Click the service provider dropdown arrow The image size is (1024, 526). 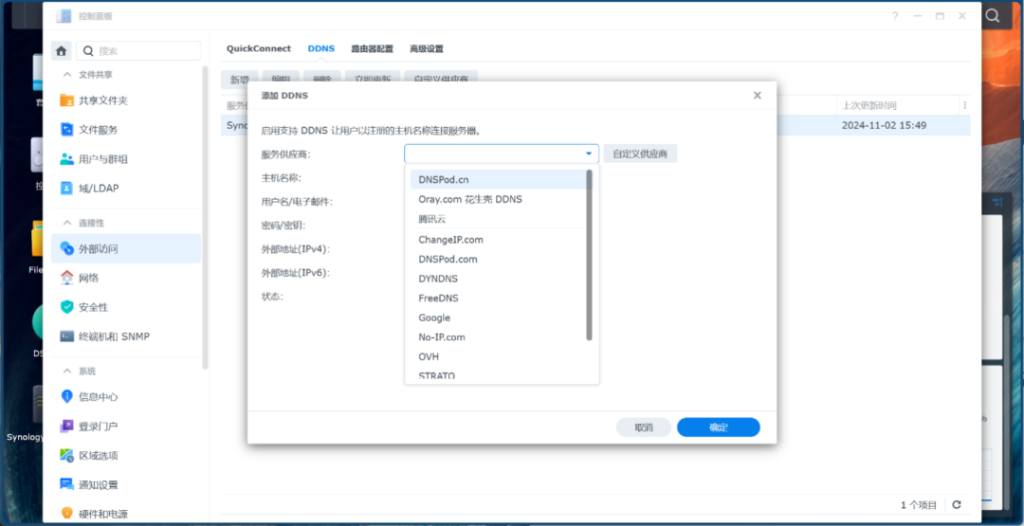click(588, 154)
